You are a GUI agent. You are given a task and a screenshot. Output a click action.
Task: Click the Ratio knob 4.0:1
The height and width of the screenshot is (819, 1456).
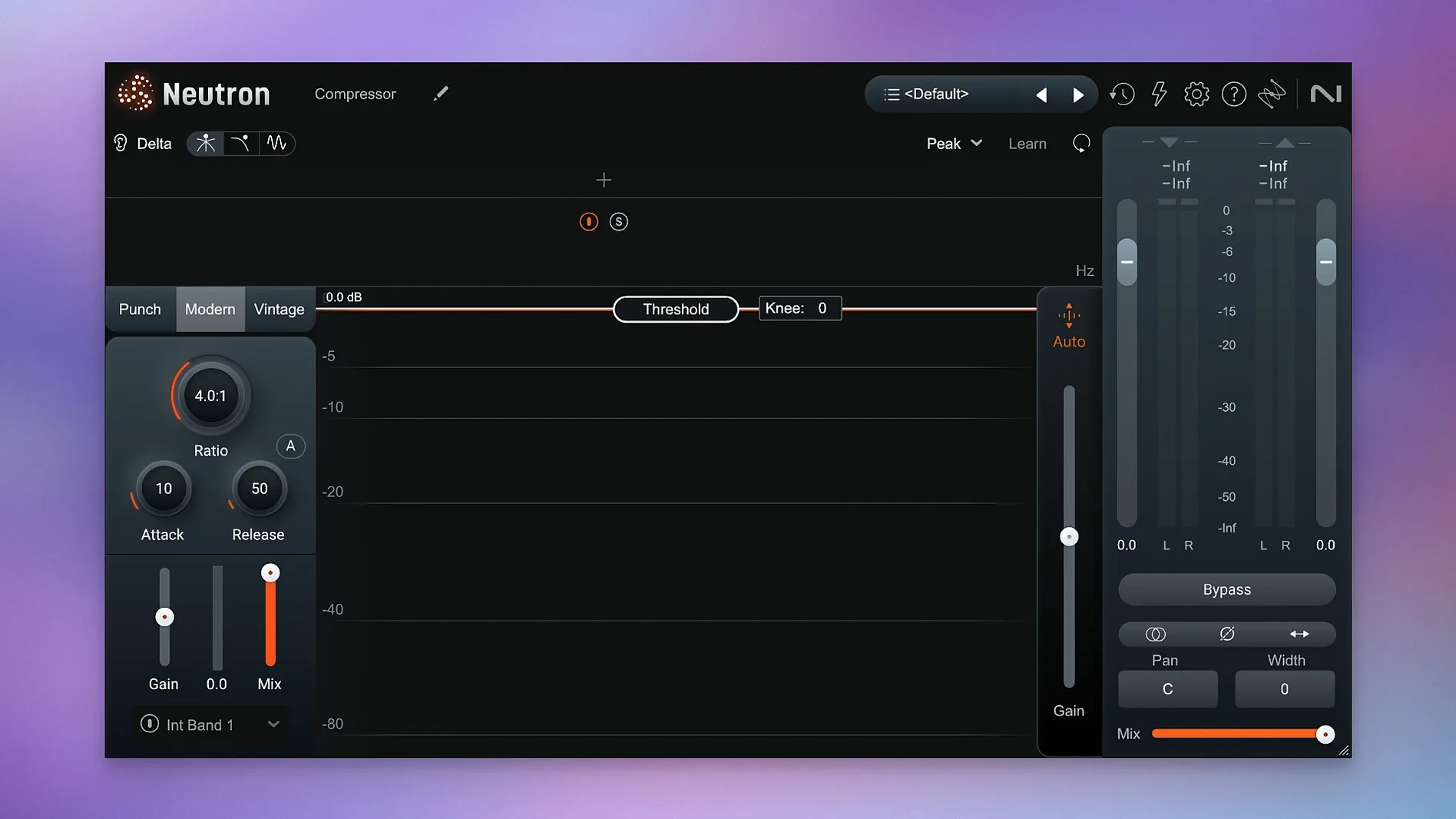tap(210, 396)
